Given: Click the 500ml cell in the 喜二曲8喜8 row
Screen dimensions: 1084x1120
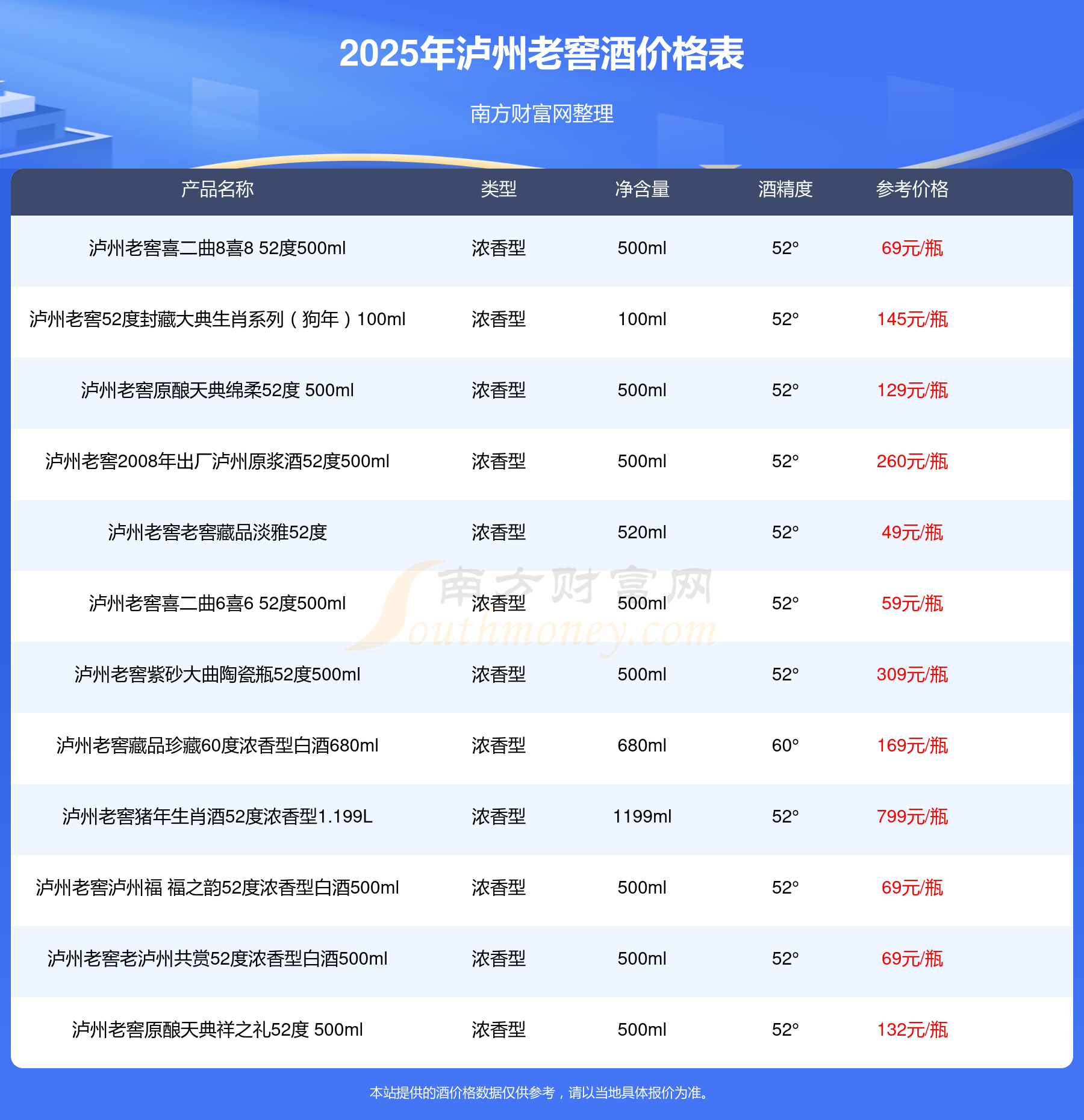Looking at the screenshot, I should tap(642, 248).
